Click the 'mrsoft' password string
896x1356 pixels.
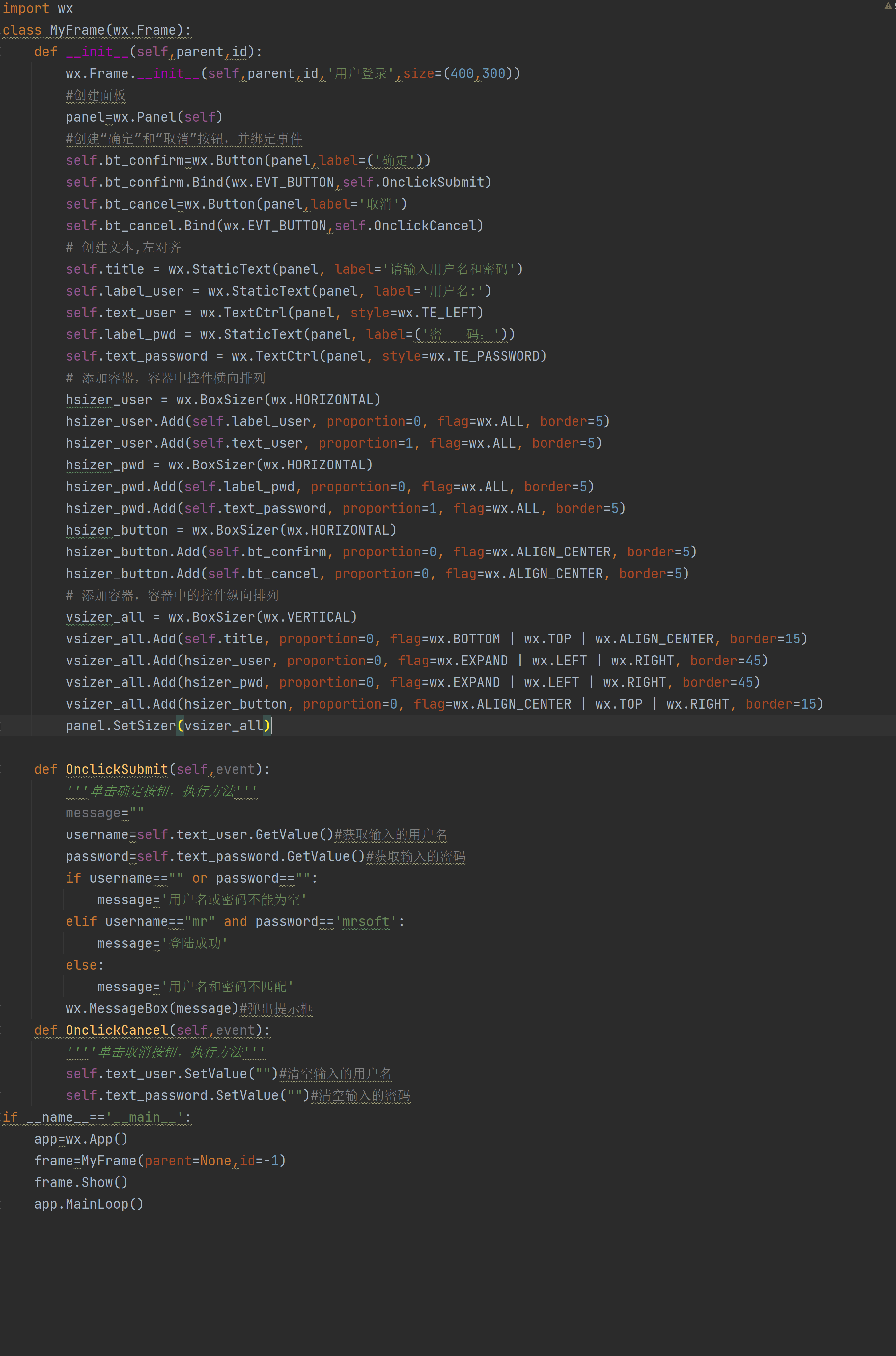pos(366,922)
